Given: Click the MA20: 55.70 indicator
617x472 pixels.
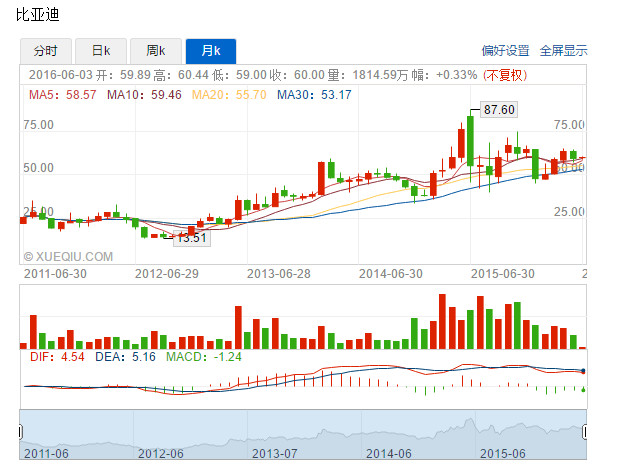Looking at the screenshot, I should [229, 95].
